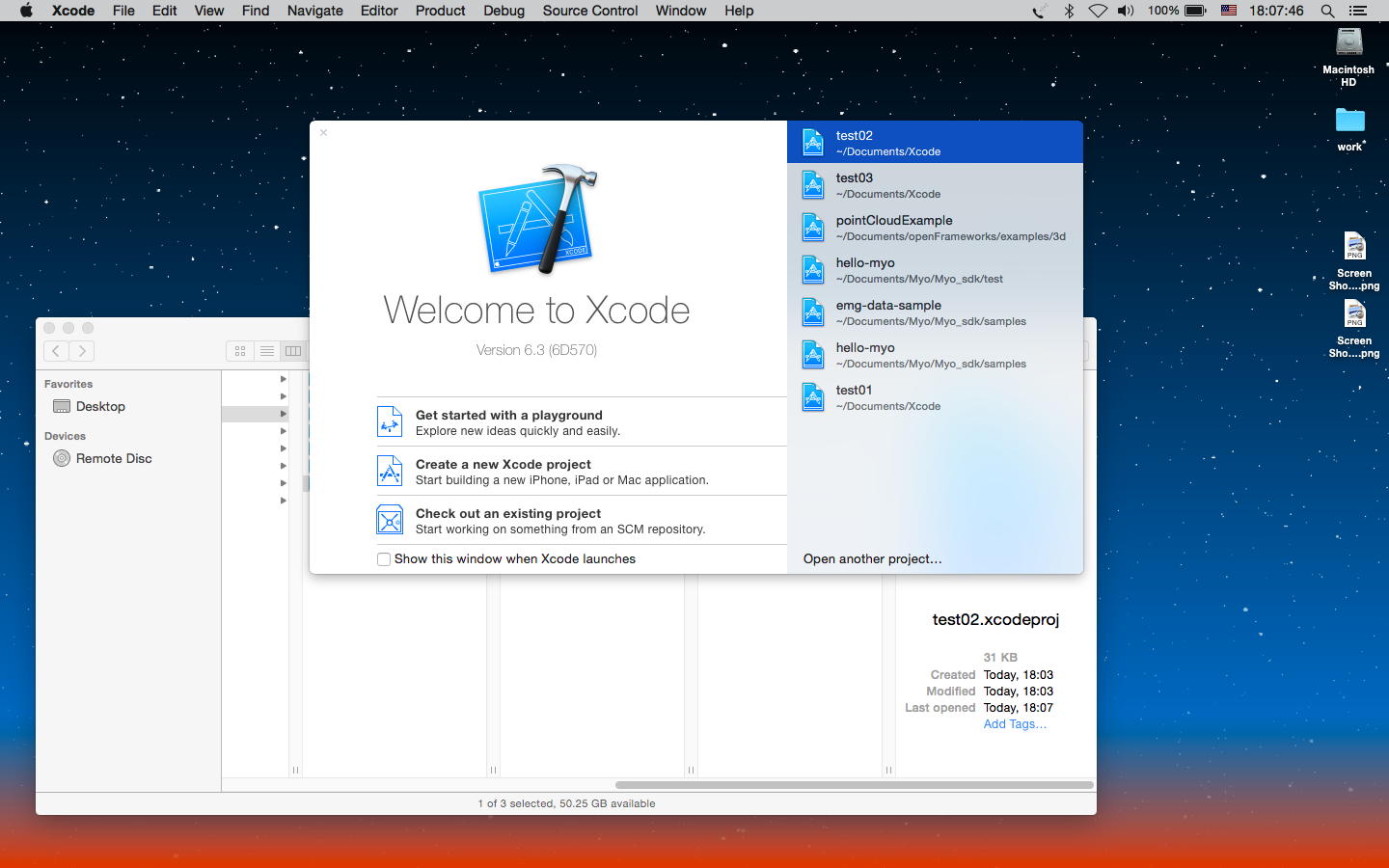This screenshot has width=1389, height=868.
Task: Click the Finder status bar selection text
Action: [x=566, y=803]
